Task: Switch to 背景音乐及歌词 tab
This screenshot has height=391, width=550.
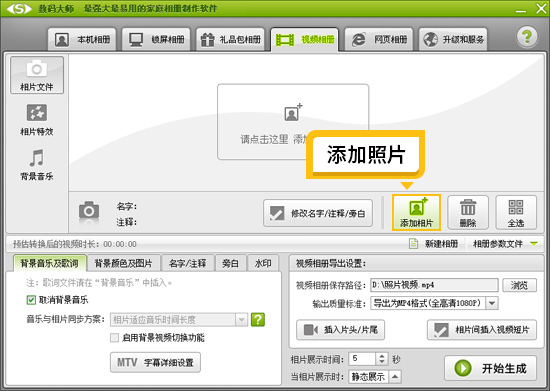Action: (x=49, y=263)
